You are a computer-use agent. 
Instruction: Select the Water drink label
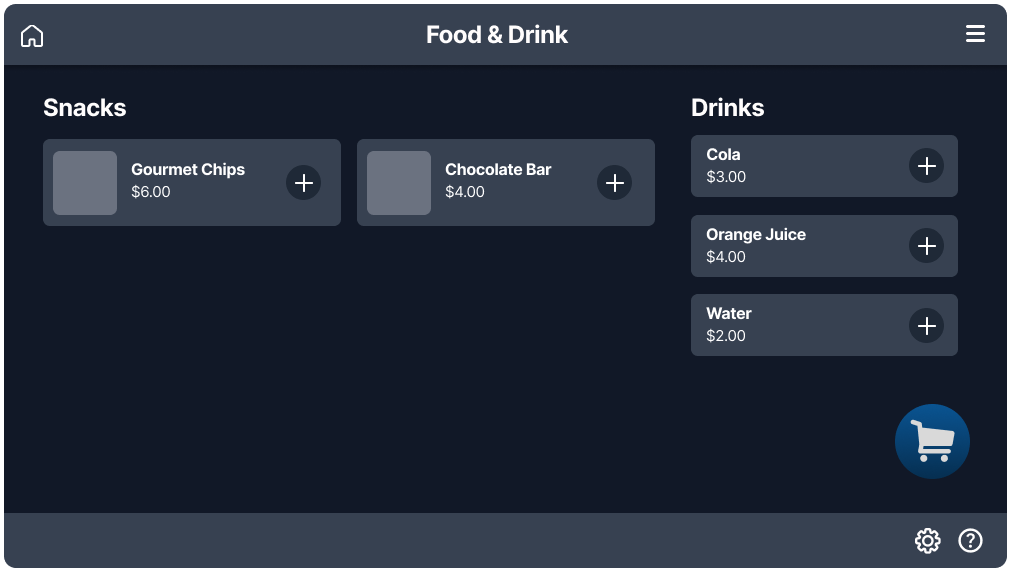pos(728,314)
